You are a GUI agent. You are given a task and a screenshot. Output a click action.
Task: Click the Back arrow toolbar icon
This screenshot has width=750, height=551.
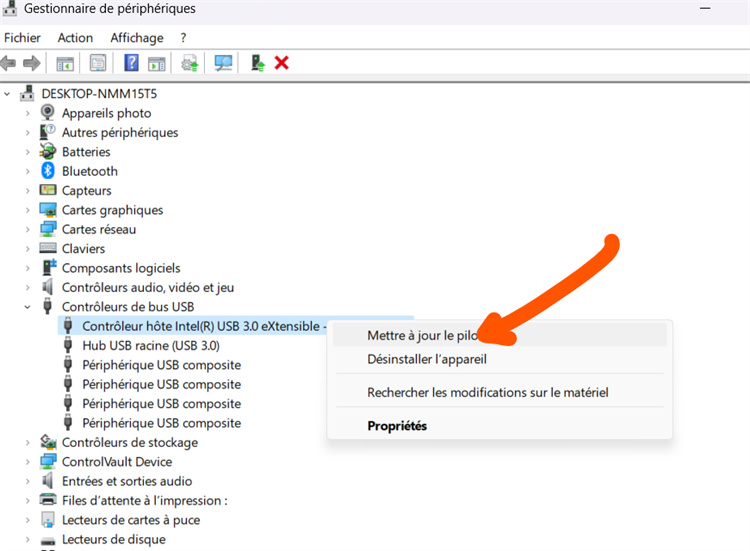[8, 63]
